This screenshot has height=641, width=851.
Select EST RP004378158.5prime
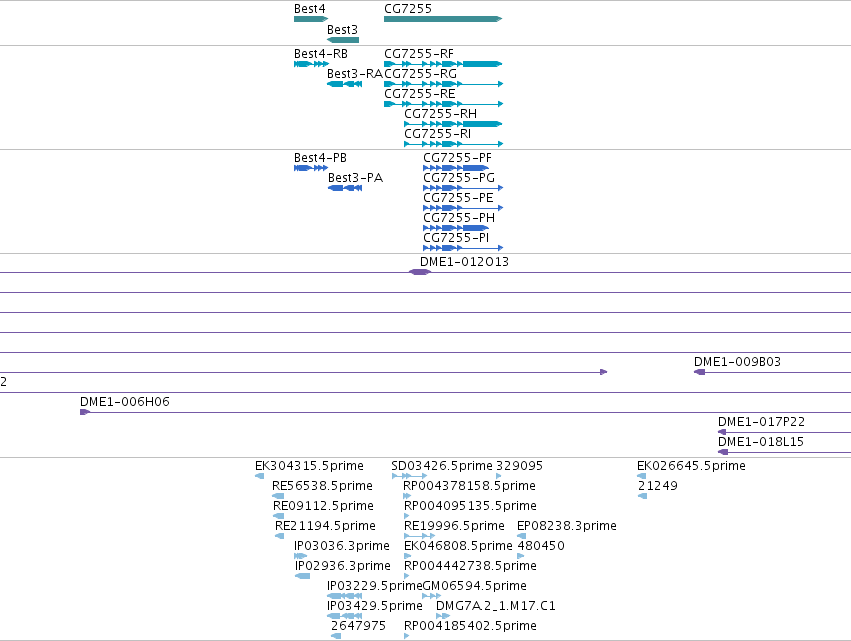point(469,486)
